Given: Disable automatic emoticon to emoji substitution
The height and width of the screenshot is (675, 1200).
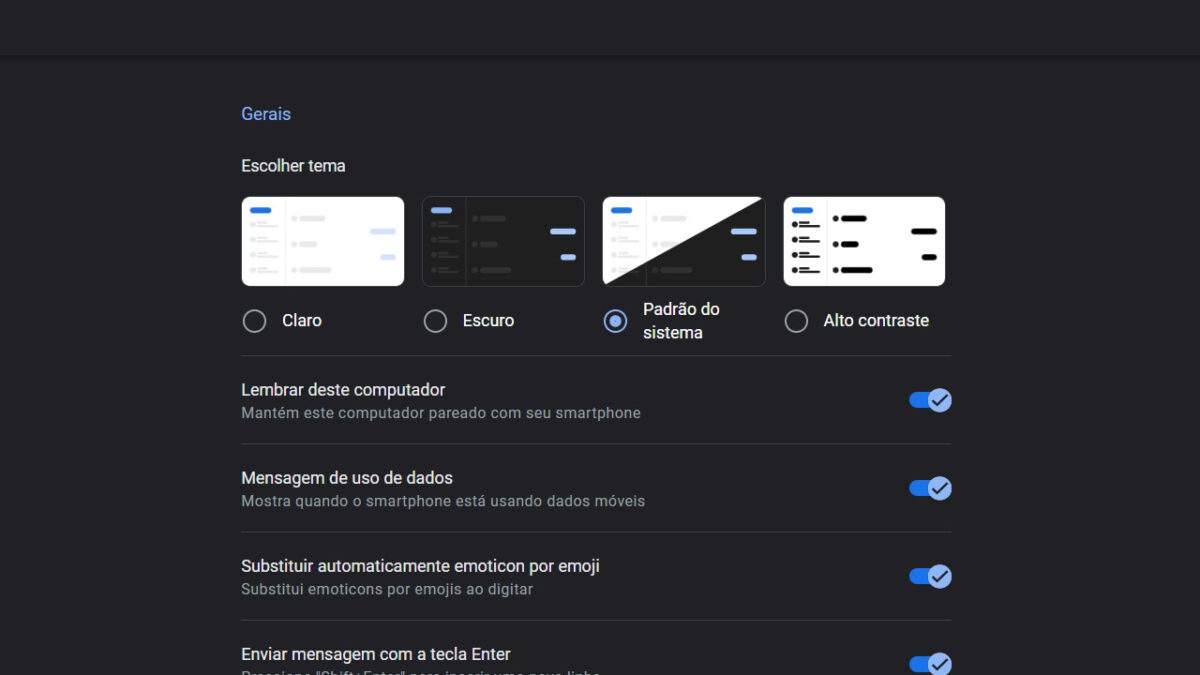Looking at the screenshot, I should click(x=929, y=576).
